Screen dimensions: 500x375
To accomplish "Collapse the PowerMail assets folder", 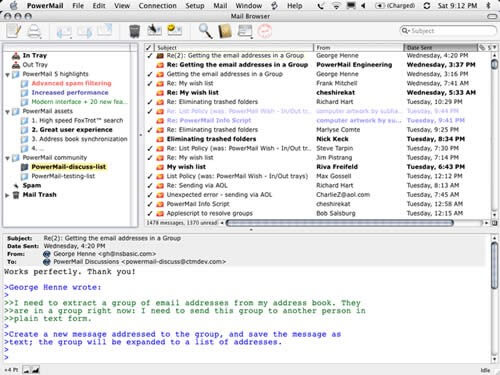I will [7, 112].
